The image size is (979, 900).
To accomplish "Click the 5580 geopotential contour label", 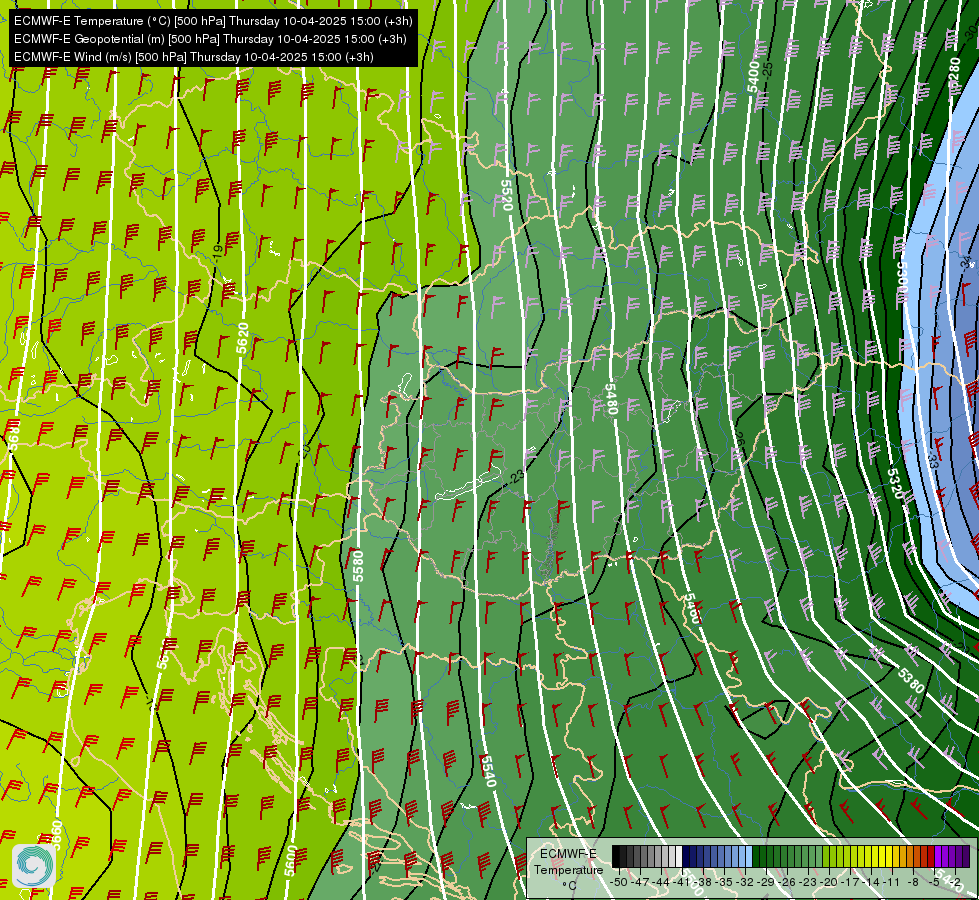I will (x=358, y=566).
